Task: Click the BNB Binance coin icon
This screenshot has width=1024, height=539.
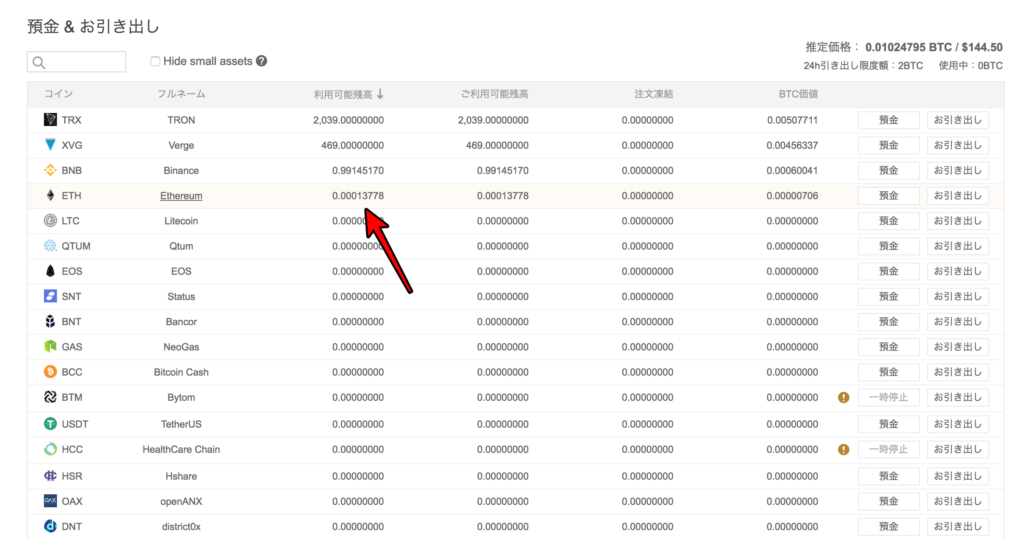Action: tap(50, 171)
